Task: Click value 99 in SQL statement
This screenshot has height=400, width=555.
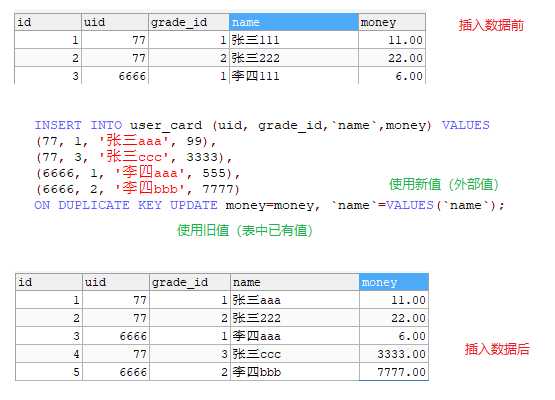Action: tap(194, 141)
